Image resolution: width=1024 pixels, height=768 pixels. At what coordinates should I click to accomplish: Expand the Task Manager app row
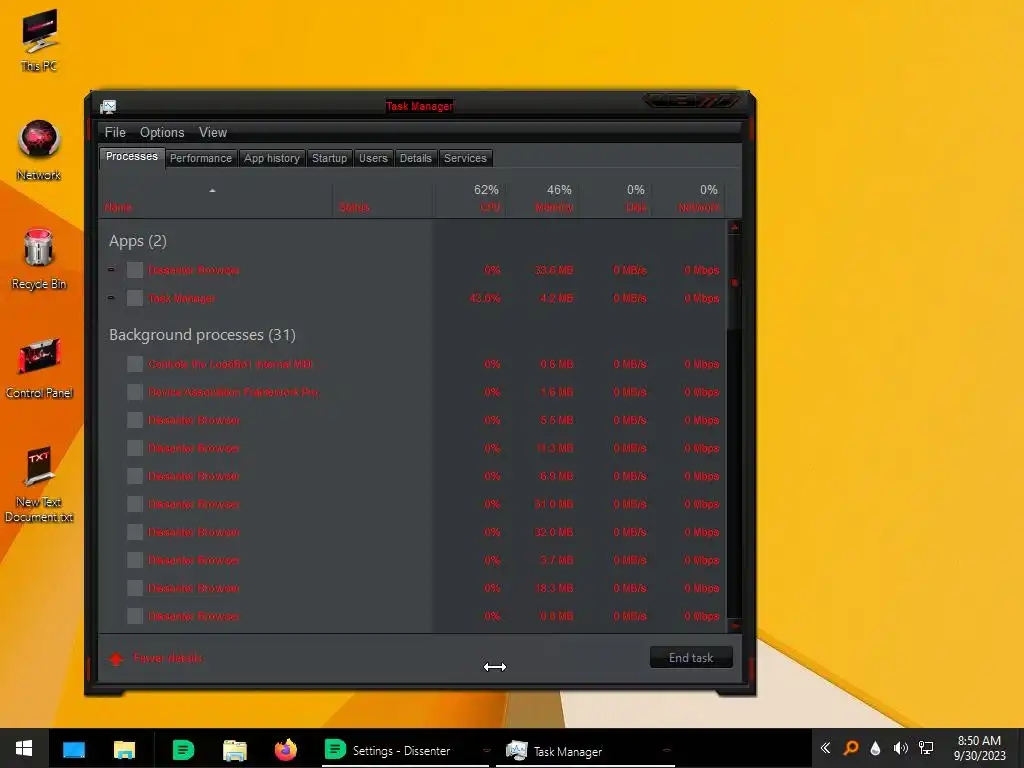[111, 298]
